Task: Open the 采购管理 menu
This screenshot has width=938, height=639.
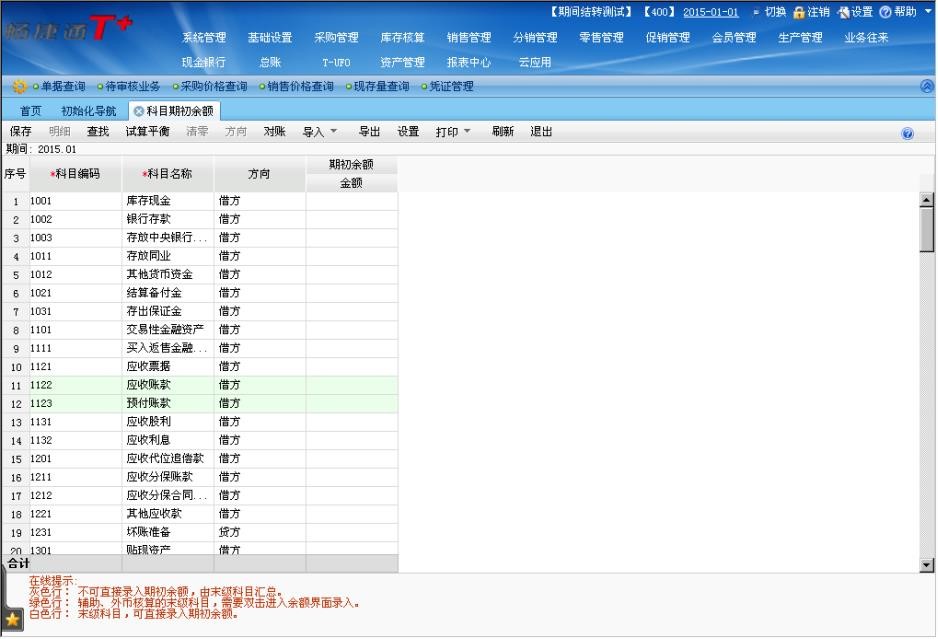Action: point(336,38)
